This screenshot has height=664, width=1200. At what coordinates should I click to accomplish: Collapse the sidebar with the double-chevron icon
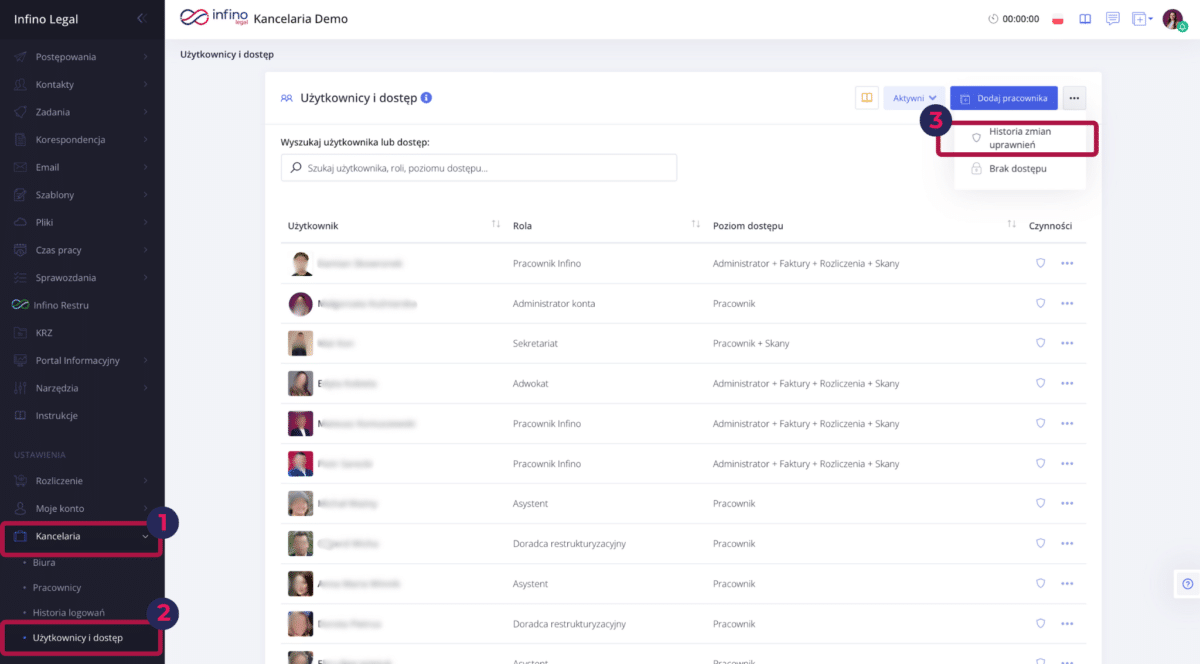coord(141,19)
